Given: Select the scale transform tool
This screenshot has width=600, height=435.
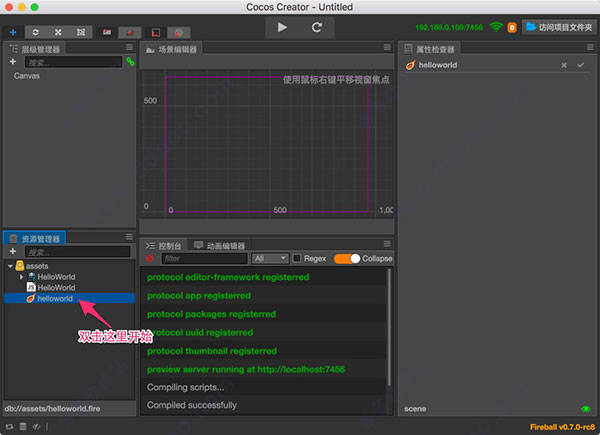Looking at the screenshot, I should [x=58, y=32].
